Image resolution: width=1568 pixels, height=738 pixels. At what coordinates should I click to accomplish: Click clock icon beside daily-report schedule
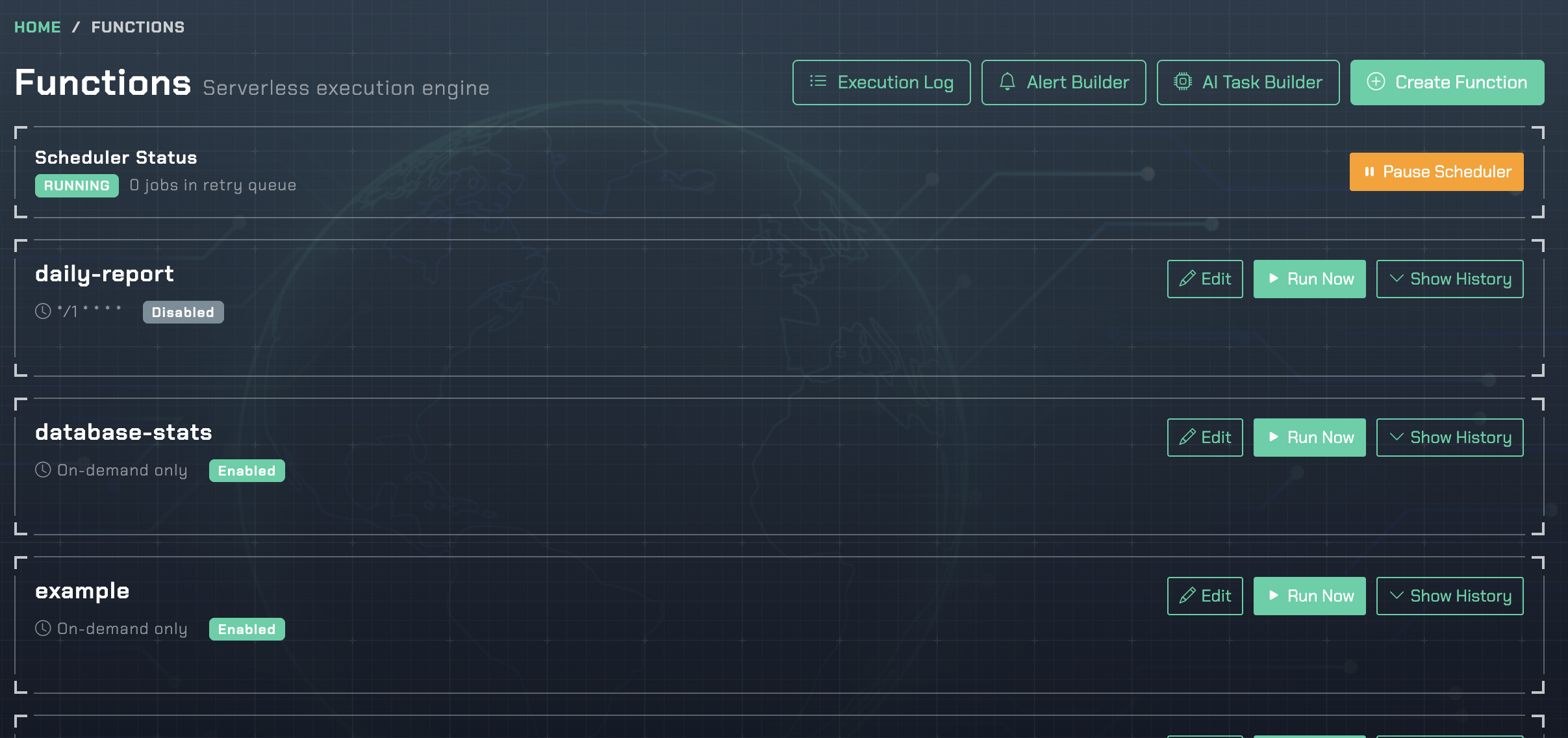[x=43, y=311]
